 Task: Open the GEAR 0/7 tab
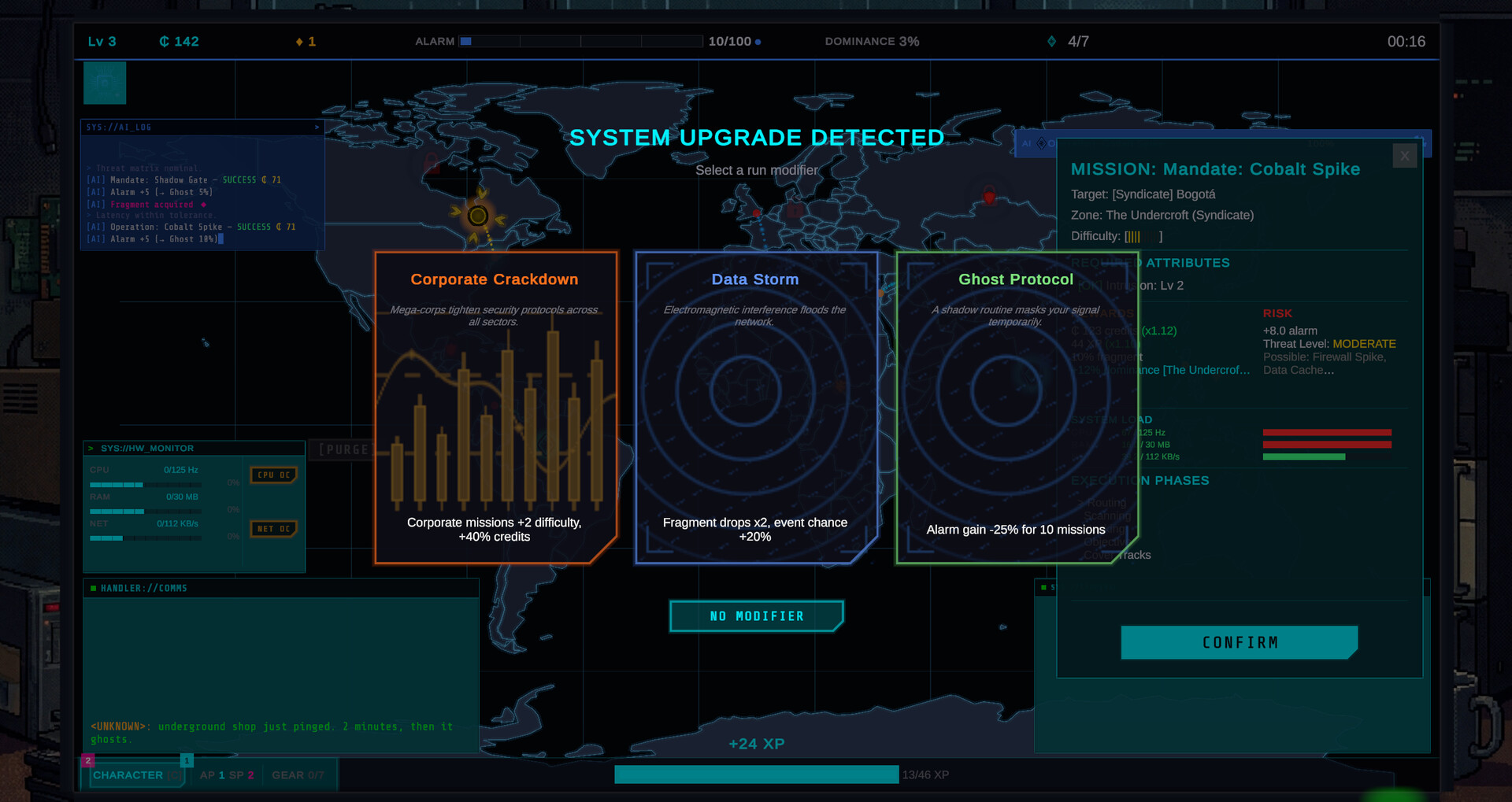click(298, 775)
